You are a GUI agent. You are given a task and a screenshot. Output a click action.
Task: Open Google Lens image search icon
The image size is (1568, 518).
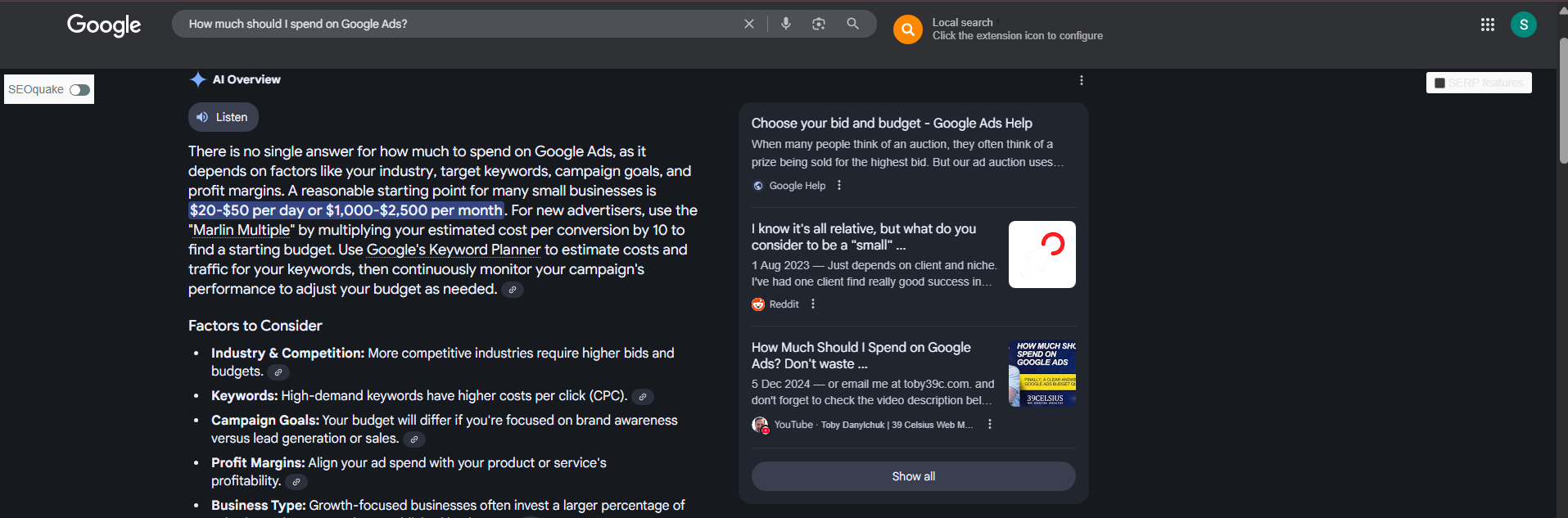coord(819,24)
